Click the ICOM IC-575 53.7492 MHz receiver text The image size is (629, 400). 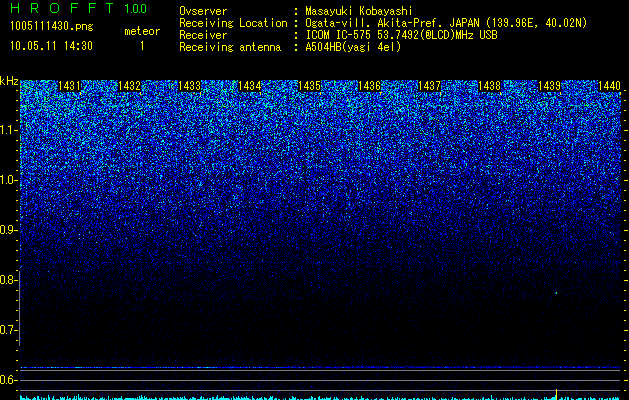(x=401, y=35)
